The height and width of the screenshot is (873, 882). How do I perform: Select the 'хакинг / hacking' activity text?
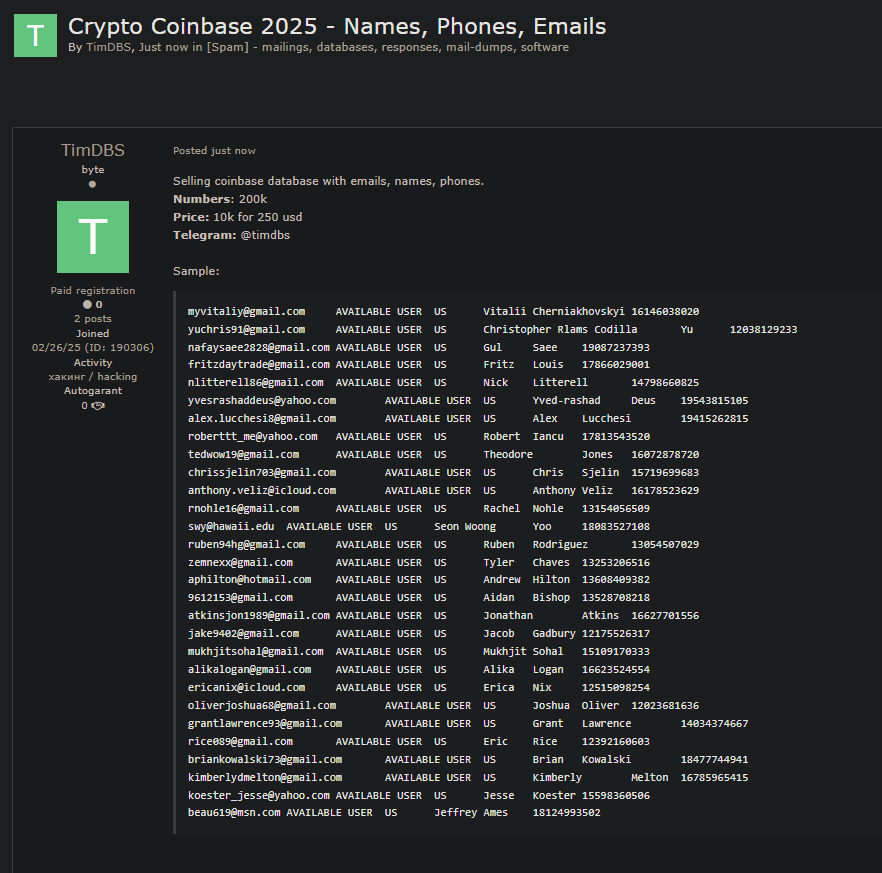coord(92,377)
